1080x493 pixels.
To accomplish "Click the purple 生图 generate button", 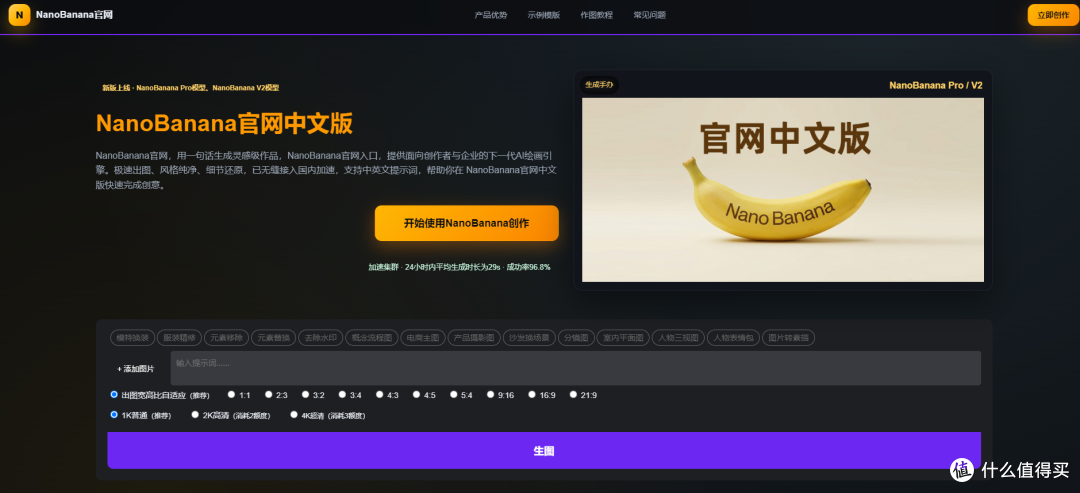I will 544,450.
